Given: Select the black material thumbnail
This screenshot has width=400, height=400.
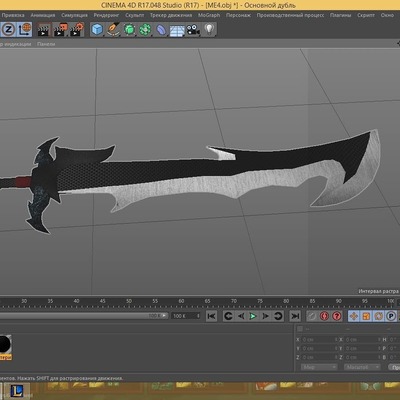Looking at the screenshot, I should click(5, 345).
